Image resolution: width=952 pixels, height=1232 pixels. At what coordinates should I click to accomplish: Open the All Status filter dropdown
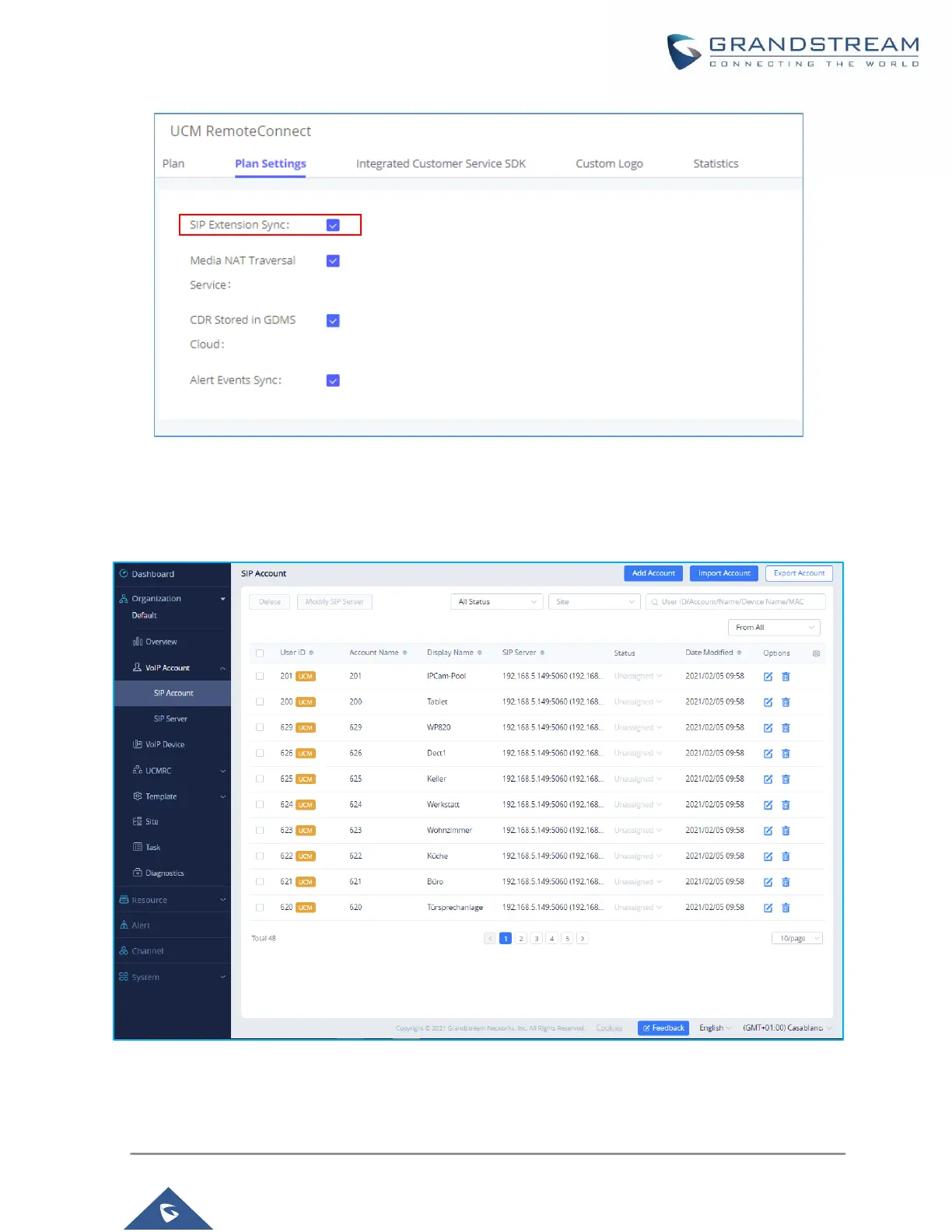tap(496, 602)
